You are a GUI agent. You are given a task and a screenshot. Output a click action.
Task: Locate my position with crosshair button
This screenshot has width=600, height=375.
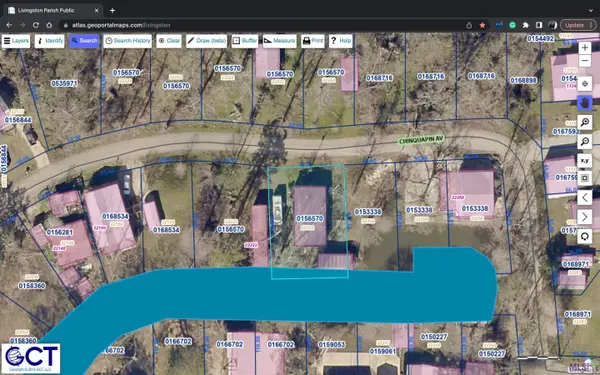coord(585,84)
